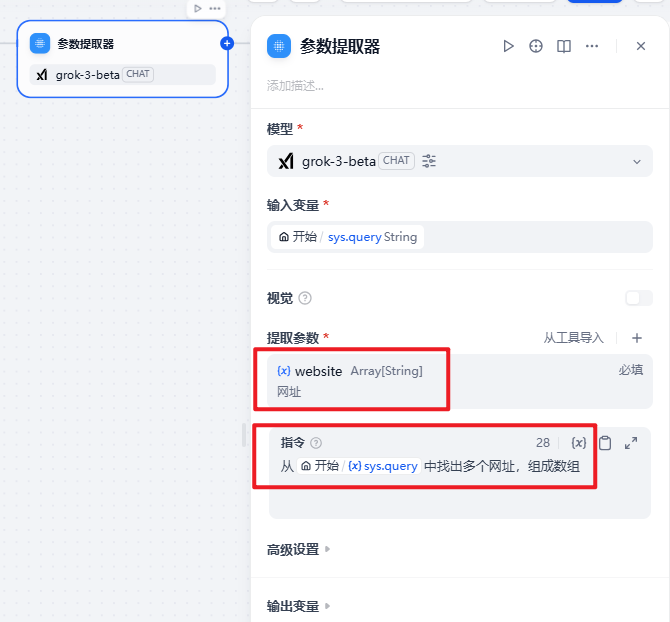Viewport: 670px width, 622px height.
Task: Toggle the 视觉 vision switch on
Action: pyautogui.click(x=639, y=298)
